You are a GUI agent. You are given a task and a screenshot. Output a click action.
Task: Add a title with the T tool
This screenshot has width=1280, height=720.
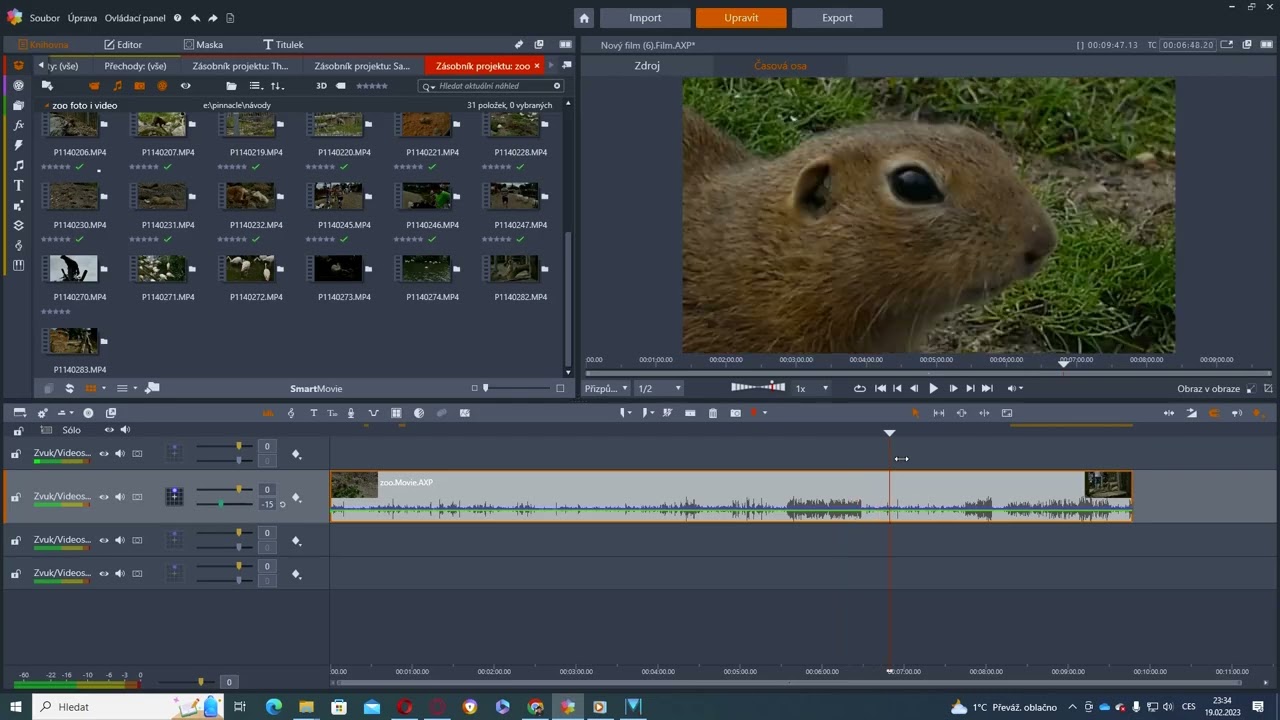(x=313, y=413)
